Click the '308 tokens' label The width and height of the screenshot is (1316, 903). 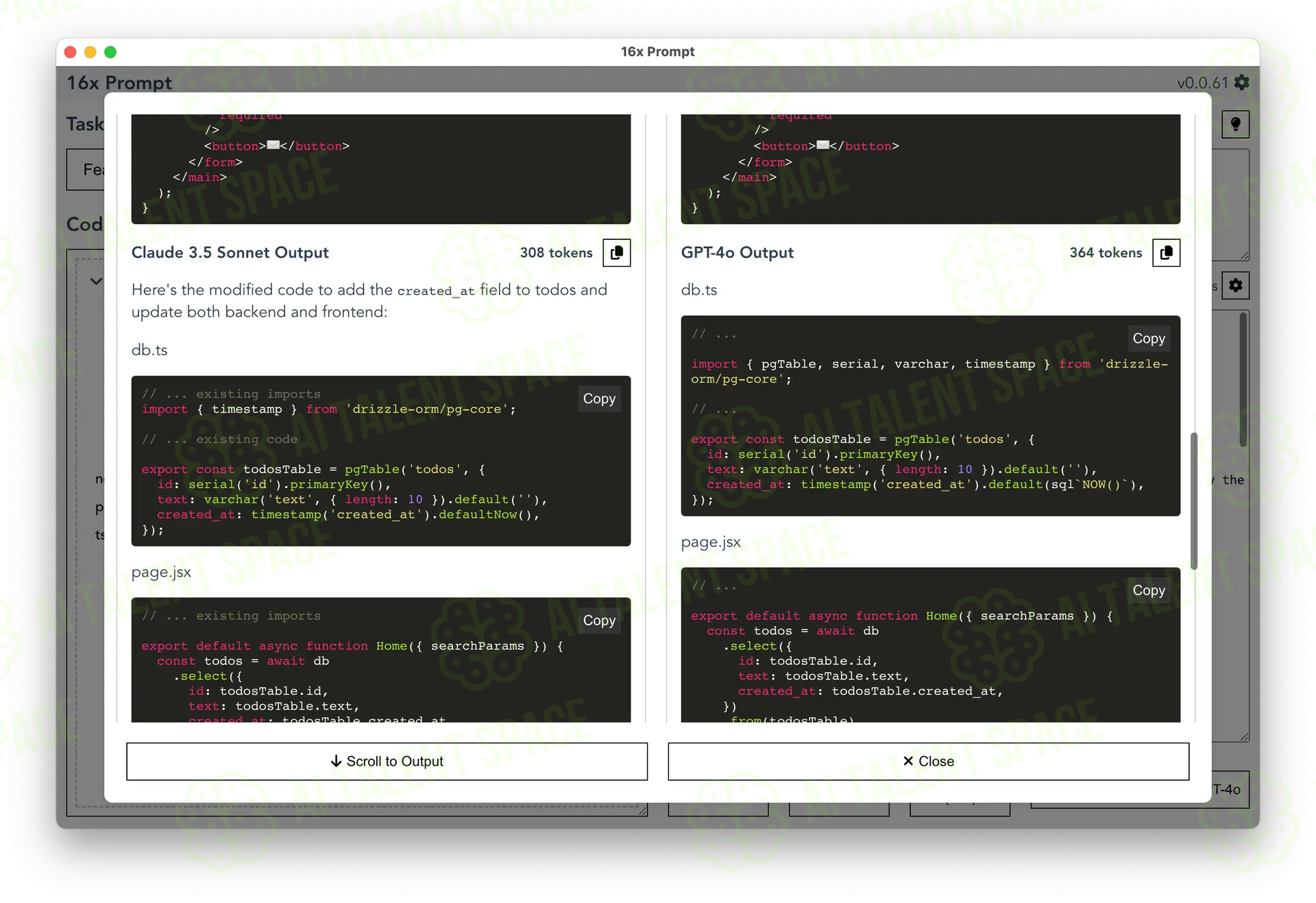(556, 253)
